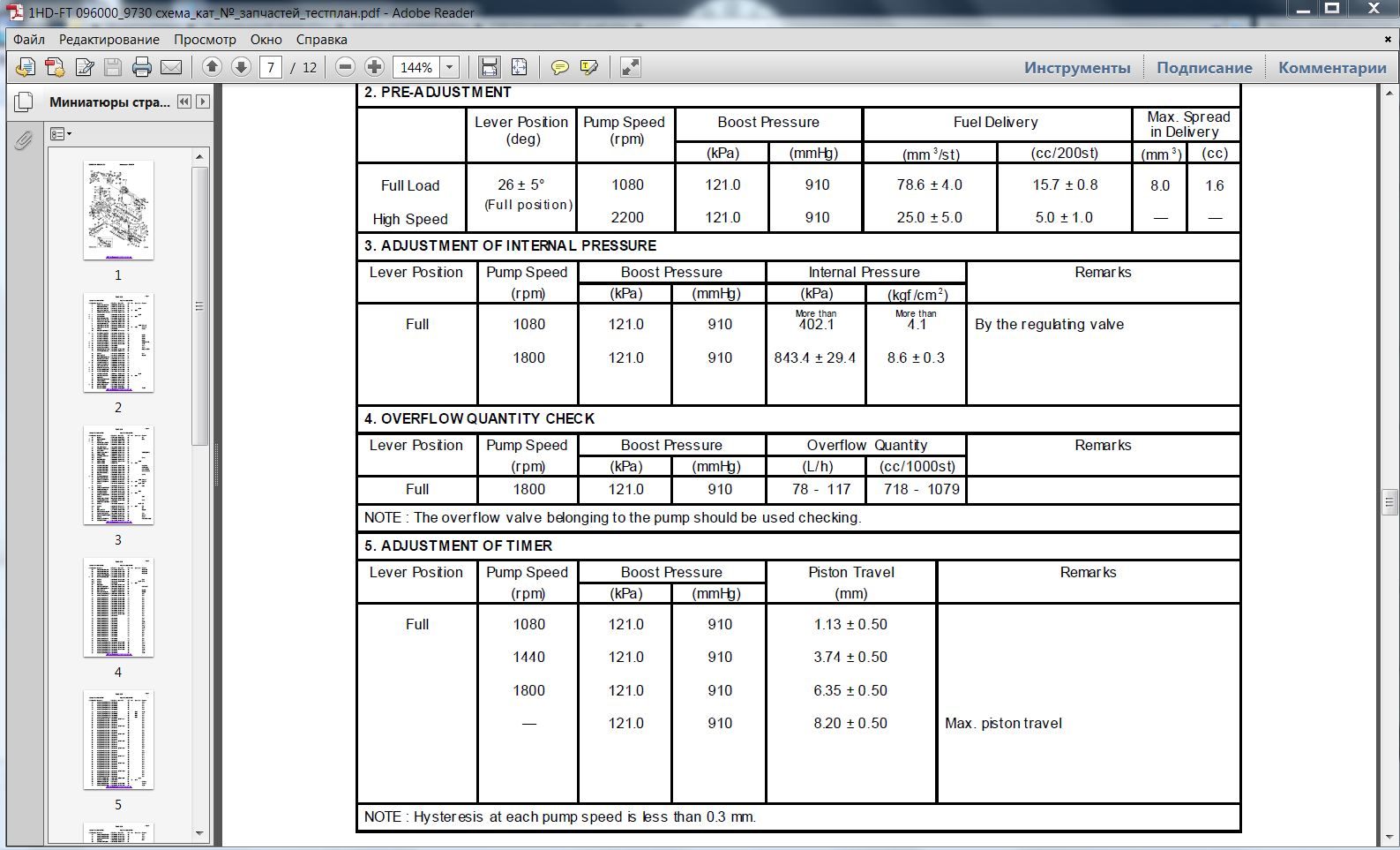Image resolution: width=1400 pixels, height=850 pixels.
Task: Open the Редактирование menu
Action: coord(109,40)
